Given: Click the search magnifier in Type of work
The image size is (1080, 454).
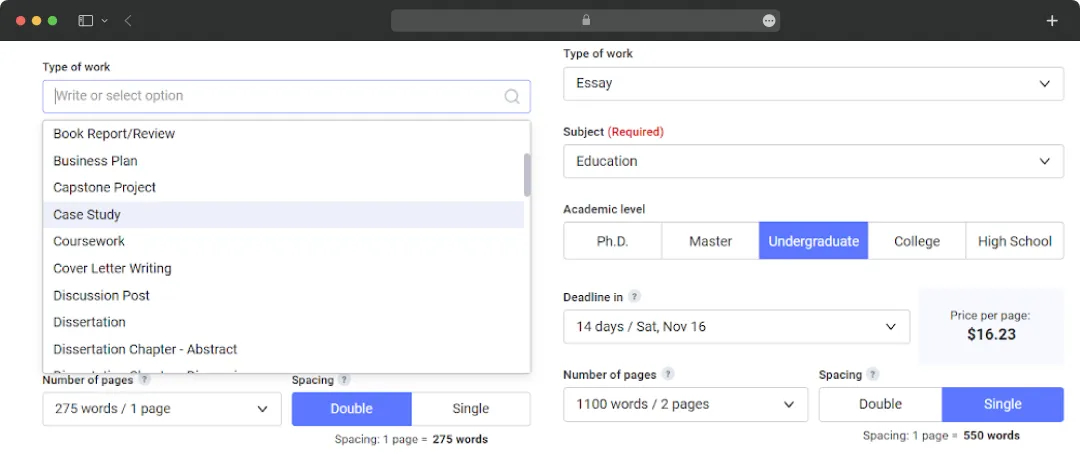Looking at the screenshot, I should [x=512, y=97].
